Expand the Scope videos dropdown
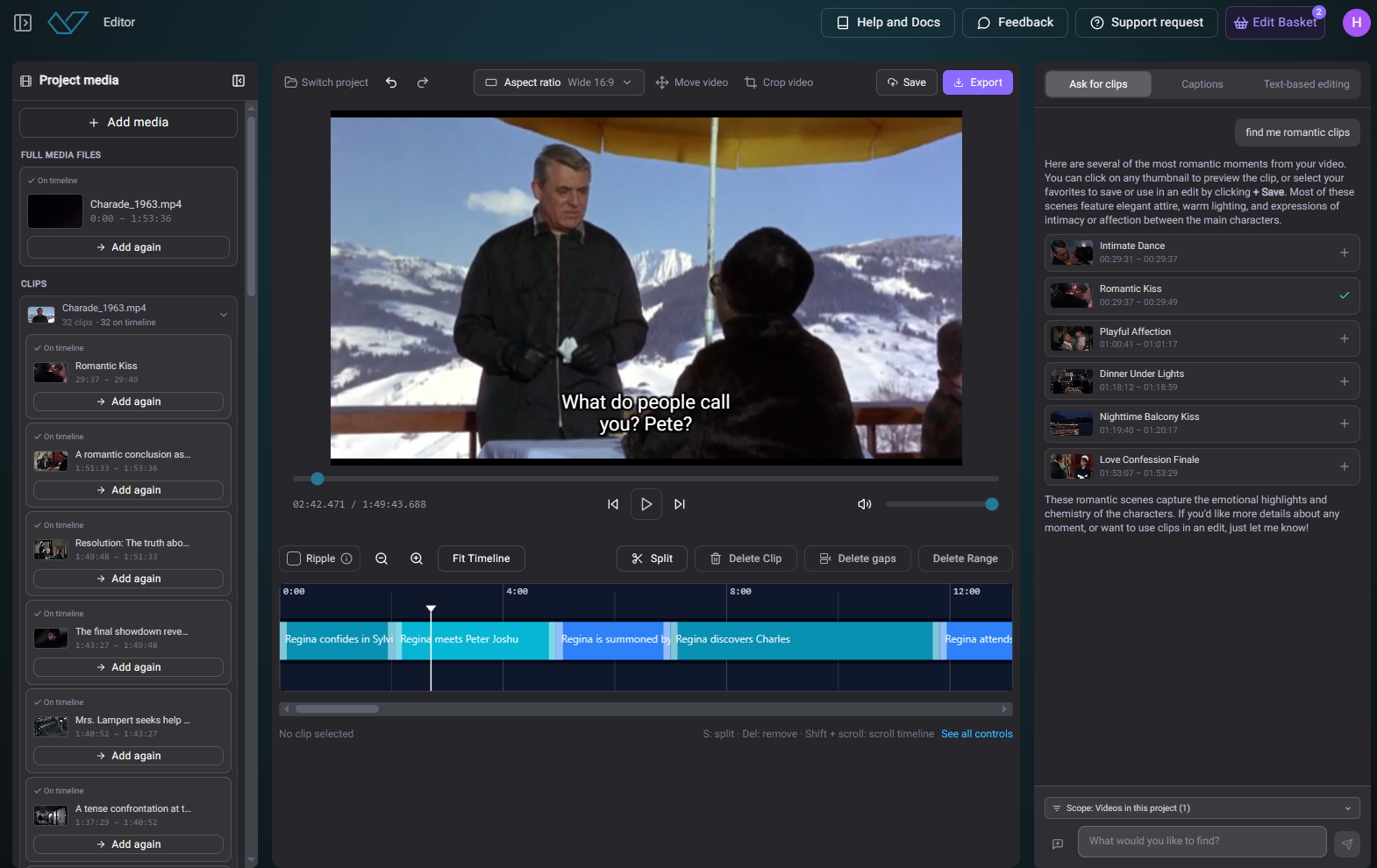 [x=1202, y=808]
